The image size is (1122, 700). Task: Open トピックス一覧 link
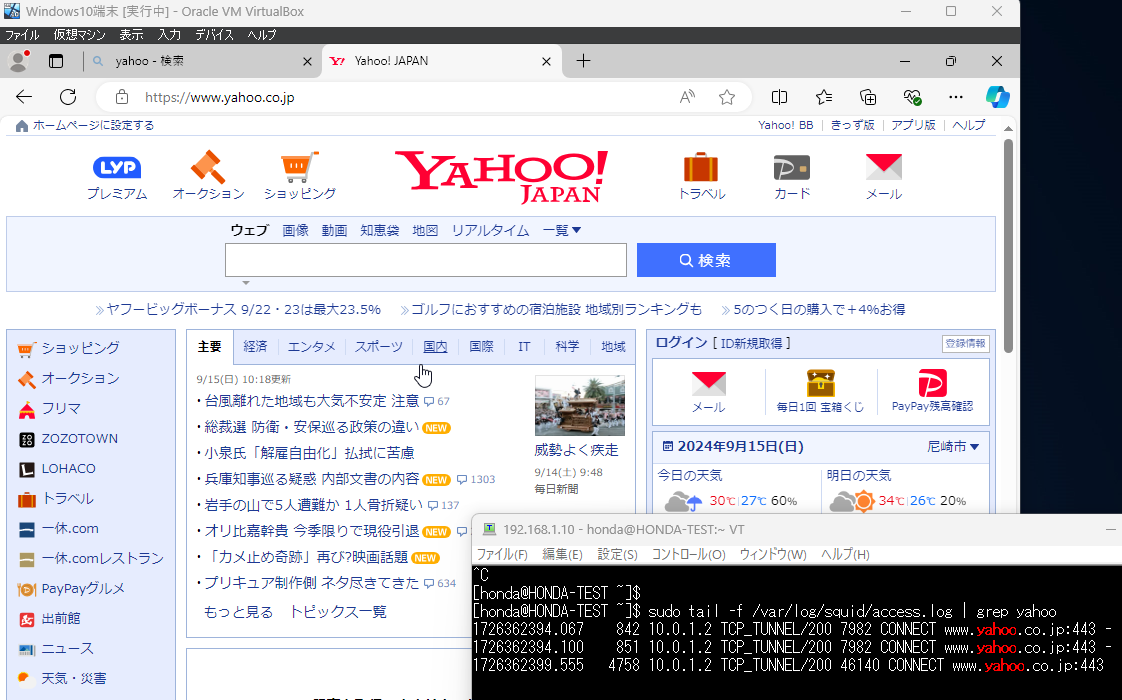[x=338, y=612]
